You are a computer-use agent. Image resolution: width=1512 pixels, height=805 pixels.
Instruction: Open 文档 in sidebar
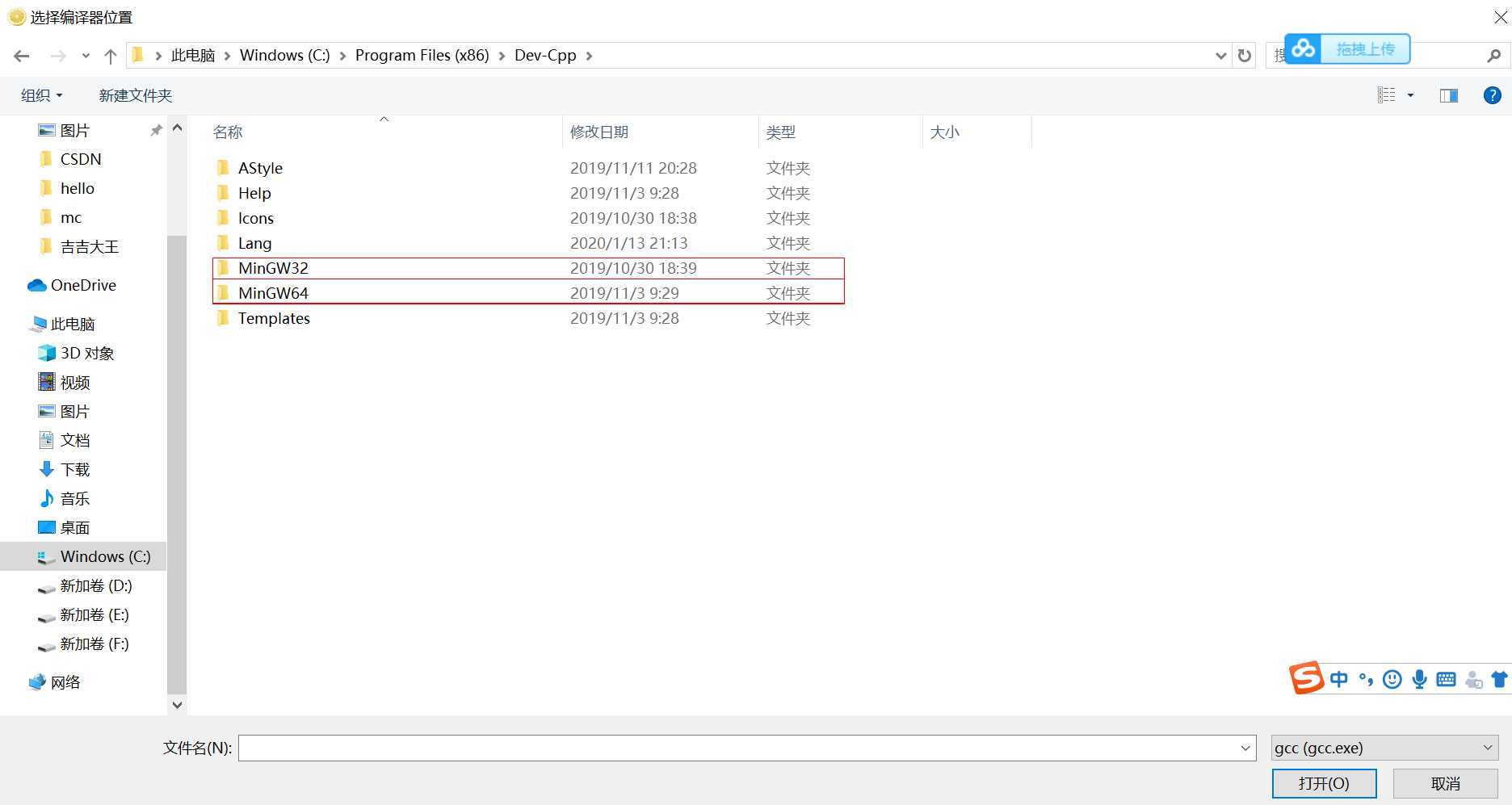pyautogui.click(x=74, y=440)
